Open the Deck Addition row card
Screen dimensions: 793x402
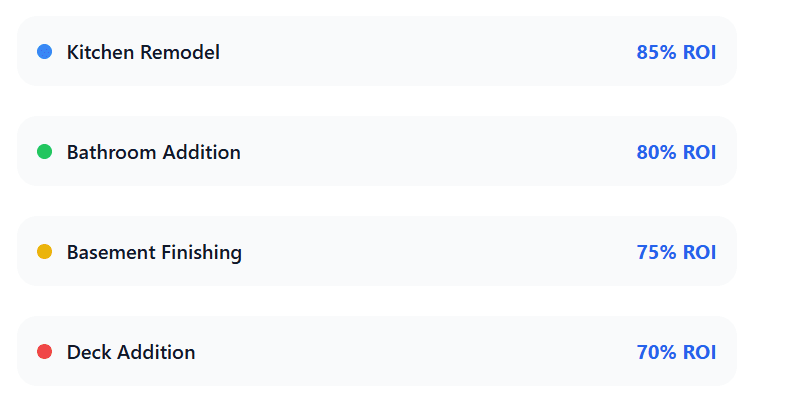pyautogui.click(x=377, y=351)
